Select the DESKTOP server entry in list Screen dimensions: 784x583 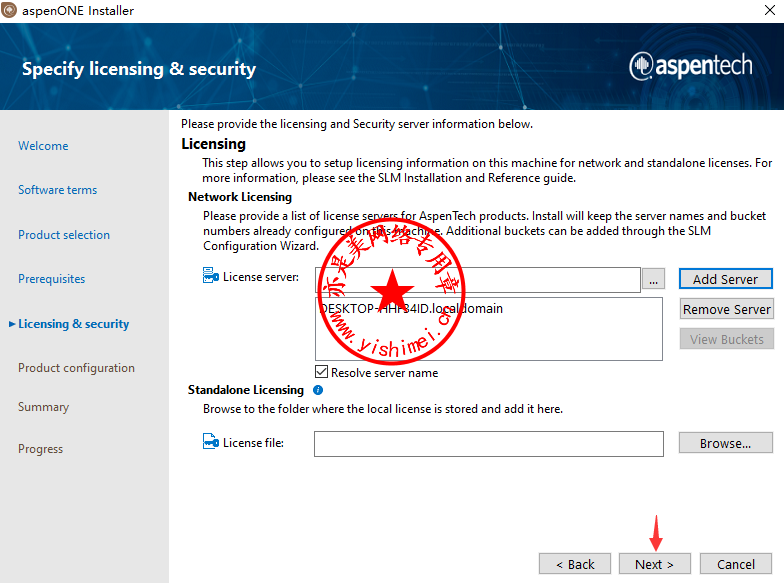[x=411, y=309]
